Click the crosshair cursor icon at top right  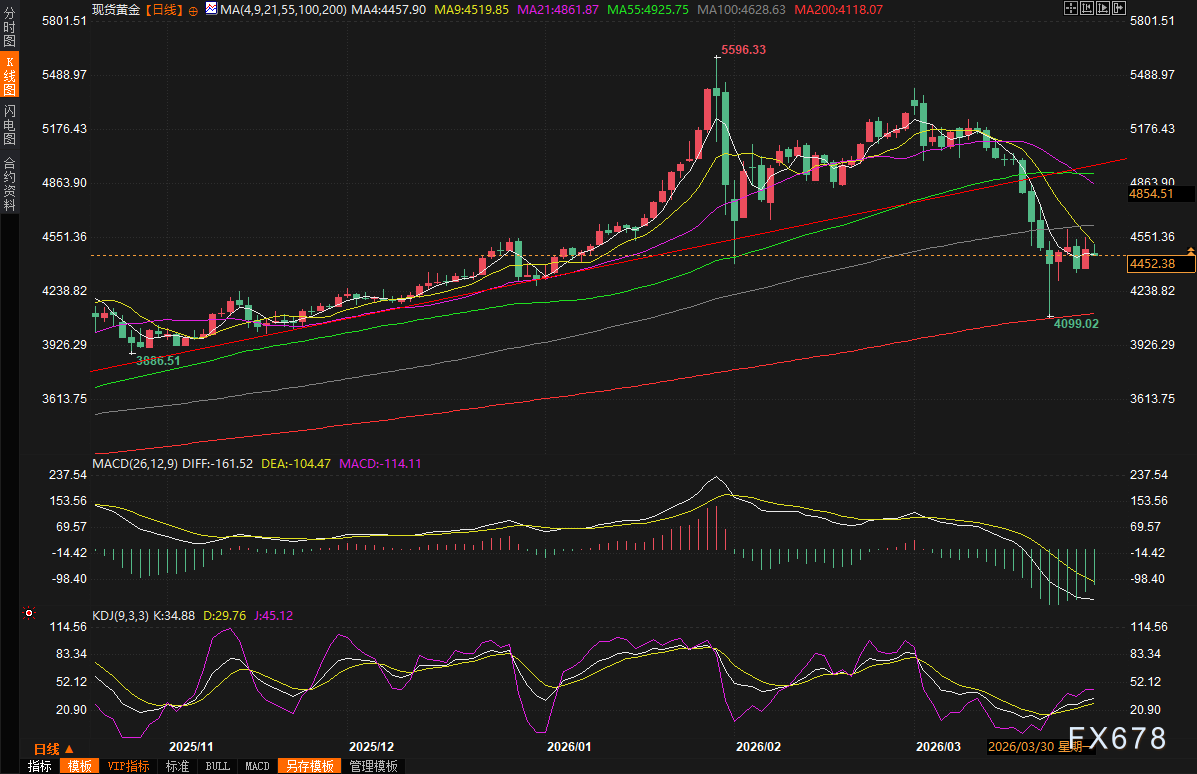point(1071,8)
